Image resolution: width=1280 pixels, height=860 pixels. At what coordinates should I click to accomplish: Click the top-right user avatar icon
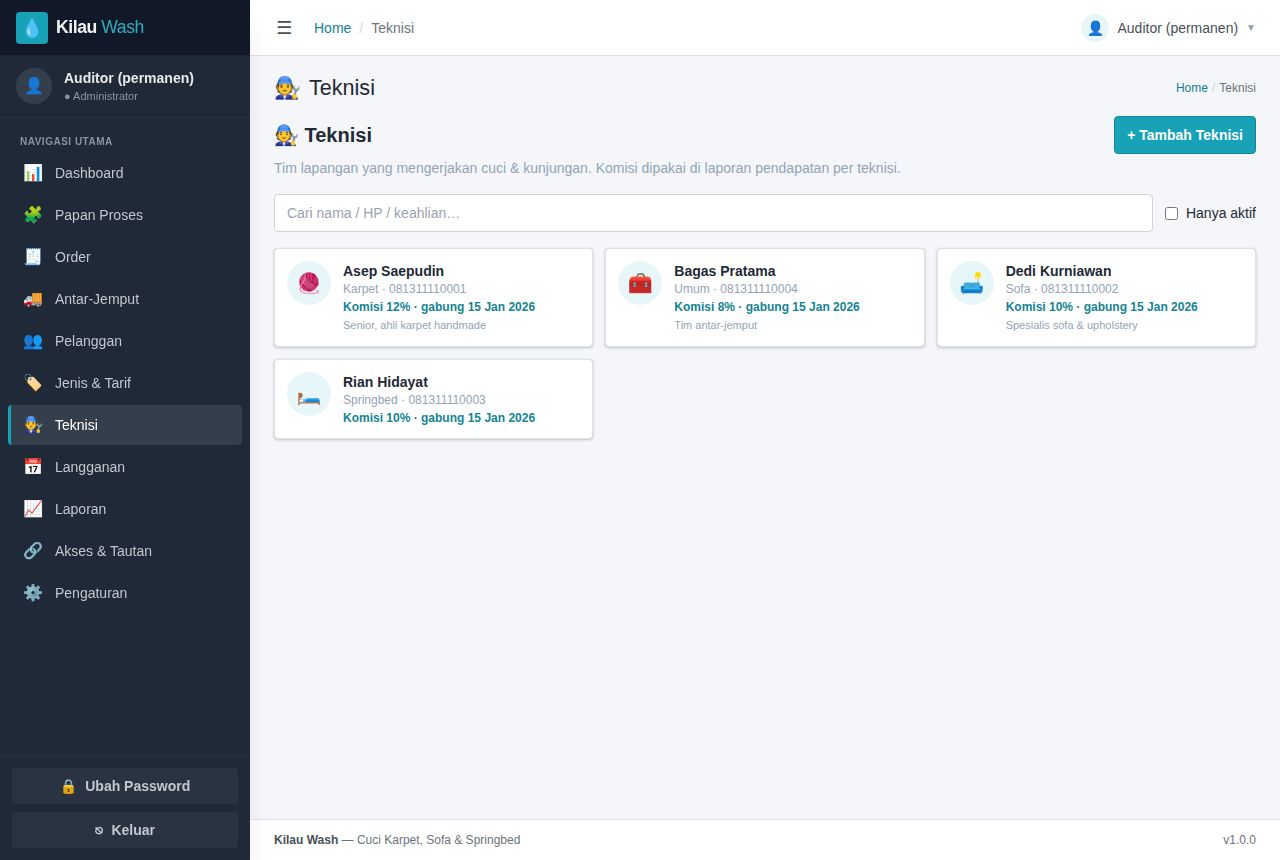click(1095, 28)
